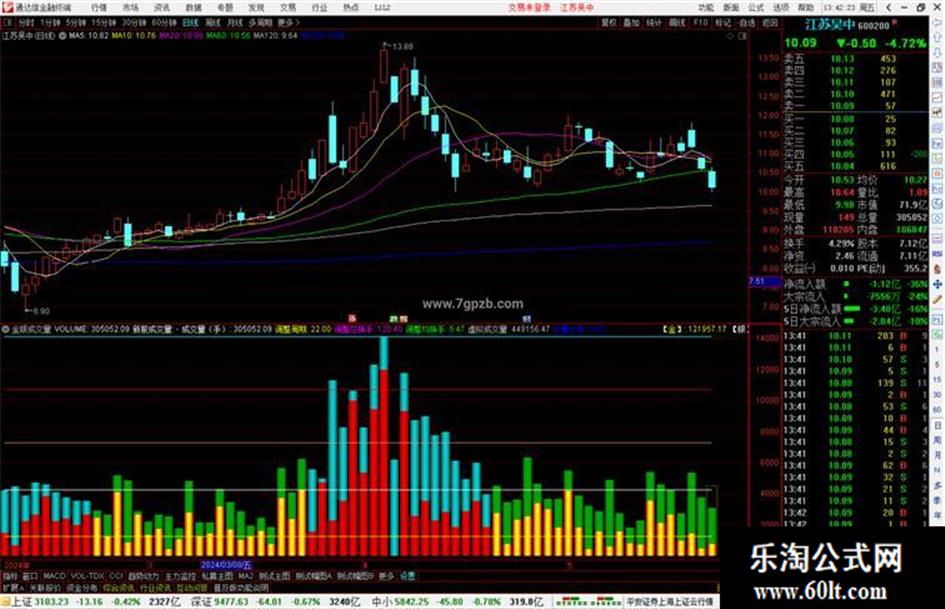
Task: Click the 复权 price adjustment button
Action: coord(609,22)
